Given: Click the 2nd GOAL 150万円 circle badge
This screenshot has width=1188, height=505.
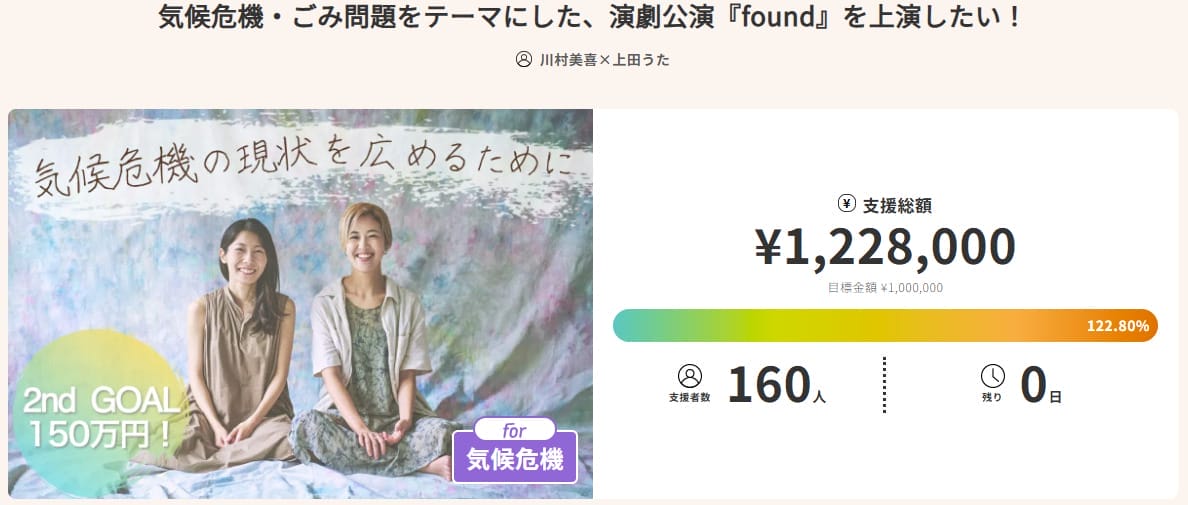Looking at the screenshot, I should pyautogui.click(x=98, y=418).
